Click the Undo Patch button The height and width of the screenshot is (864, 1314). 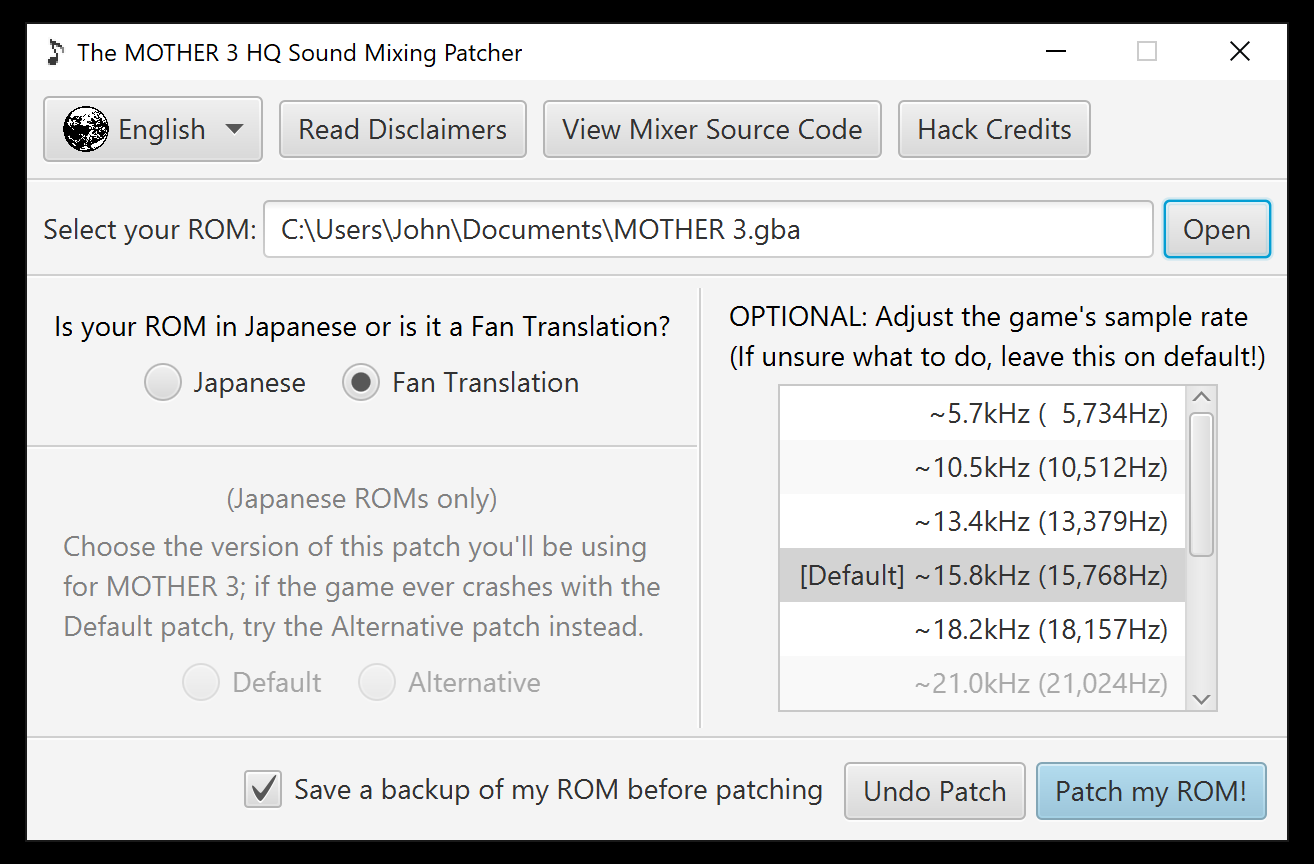[x=935, y=791]
